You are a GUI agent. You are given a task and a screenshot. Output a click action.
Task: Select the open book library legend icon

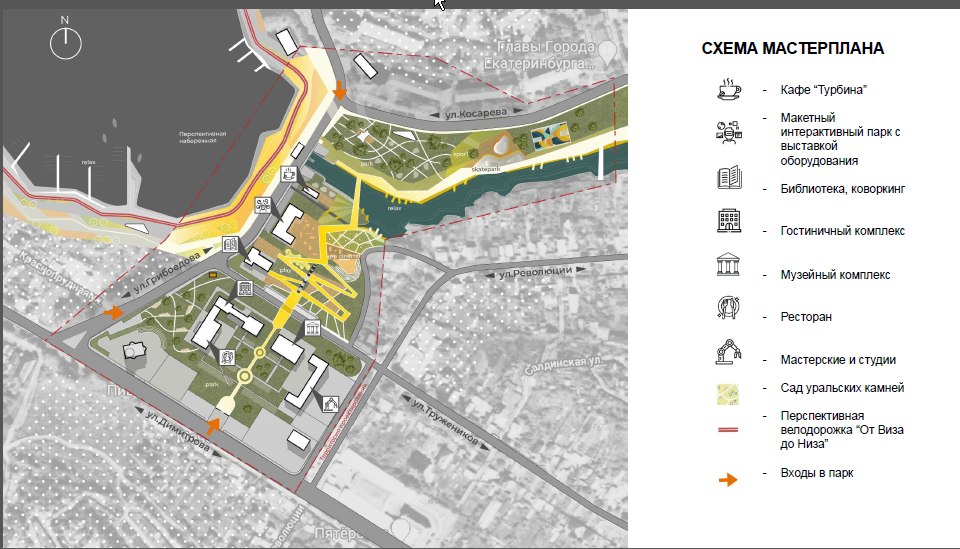click(x=728, y=179)
